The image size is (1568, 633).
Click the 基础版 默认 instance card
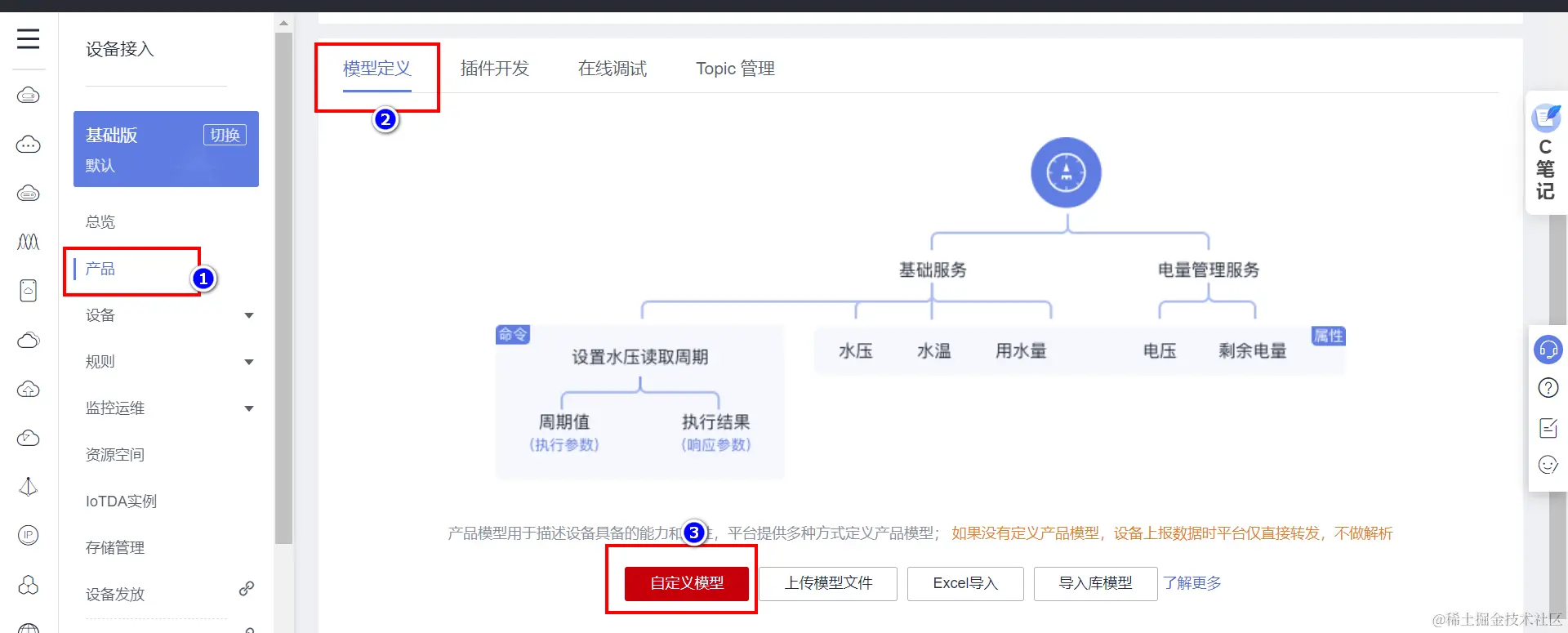coord(166,149)
